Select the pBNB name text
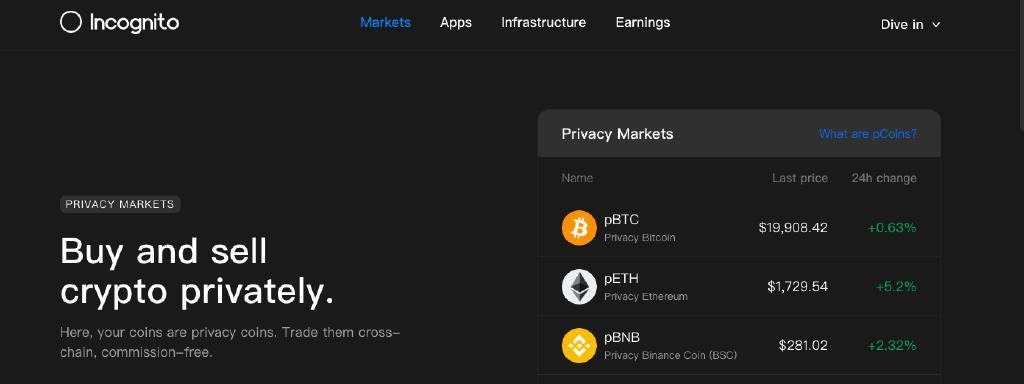 click(x=622, y=337)
